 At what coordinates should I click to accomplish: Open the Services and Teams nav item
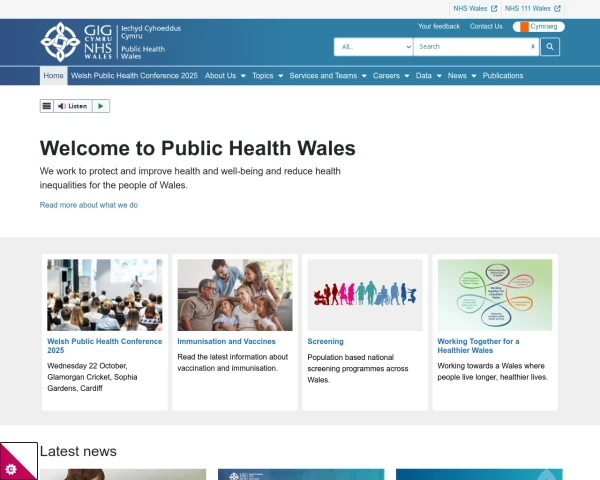pyautogui.click(x=323, y=76)
